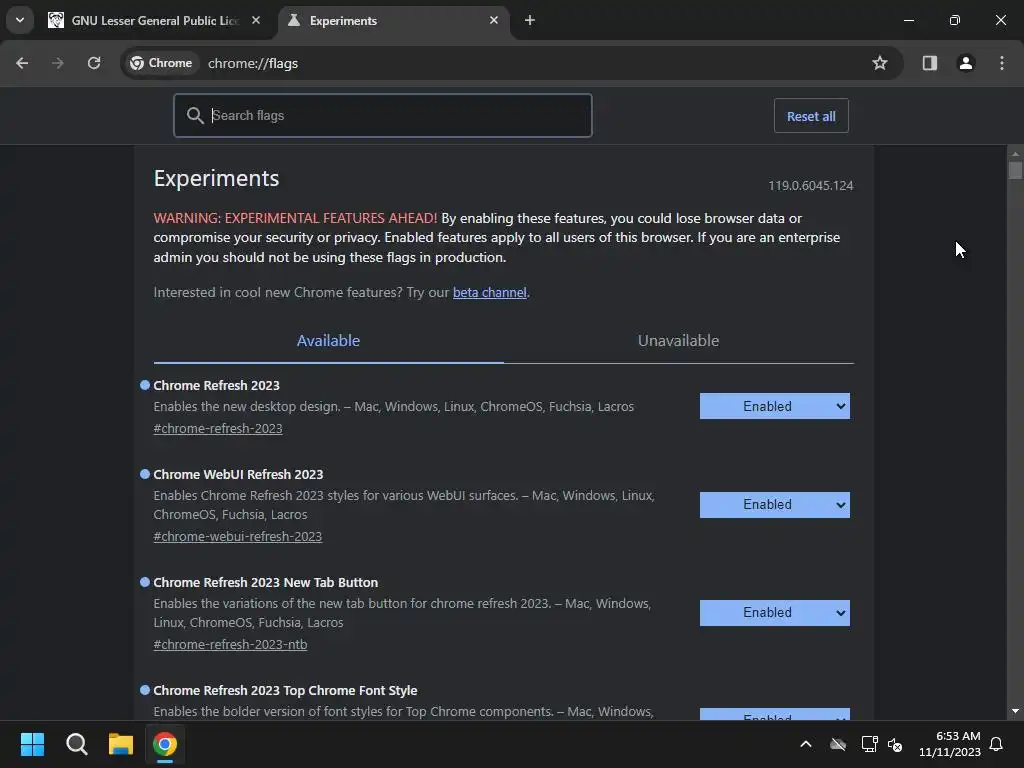
Task: Click the scroll down arrow of scrollbar
Action: 1015,711
